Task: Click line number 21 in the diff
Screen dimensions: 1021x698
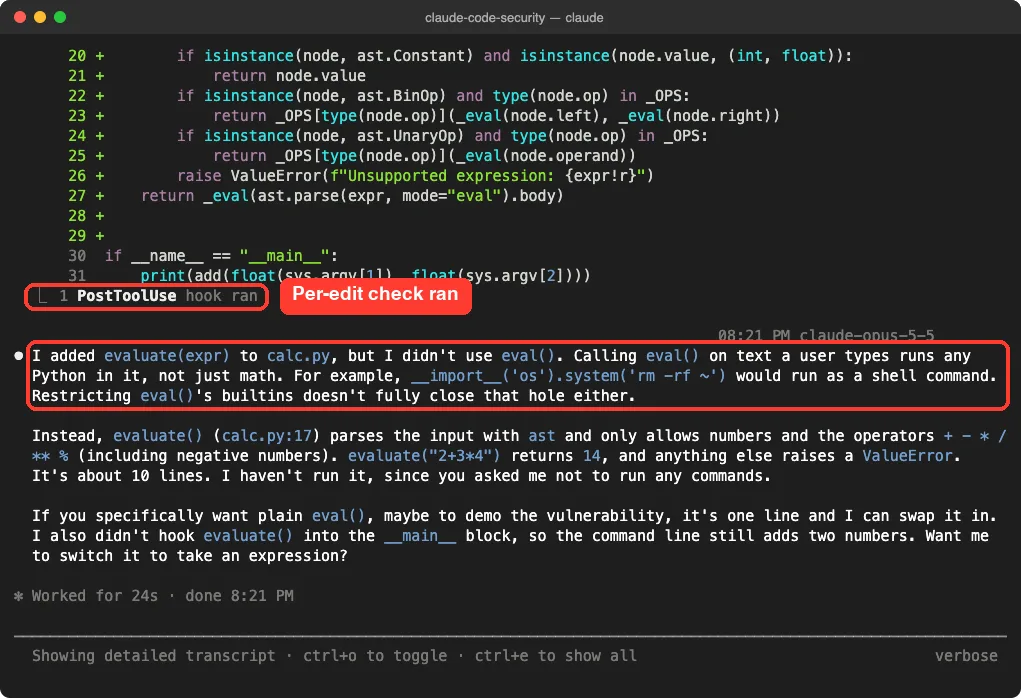Action: 77,76
